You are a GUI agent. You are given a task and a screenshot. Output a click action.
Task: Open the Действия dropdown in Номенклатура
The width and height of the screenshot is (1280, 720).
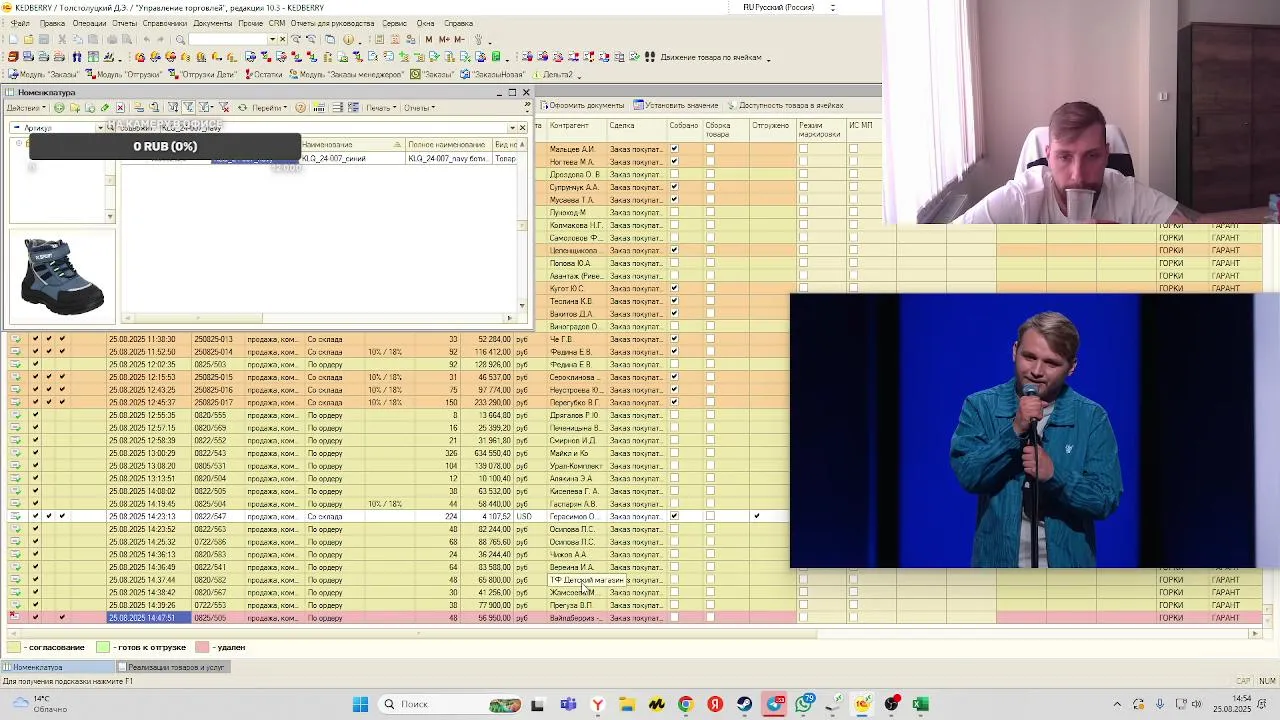pyautogui.click(x=25, y=107)
